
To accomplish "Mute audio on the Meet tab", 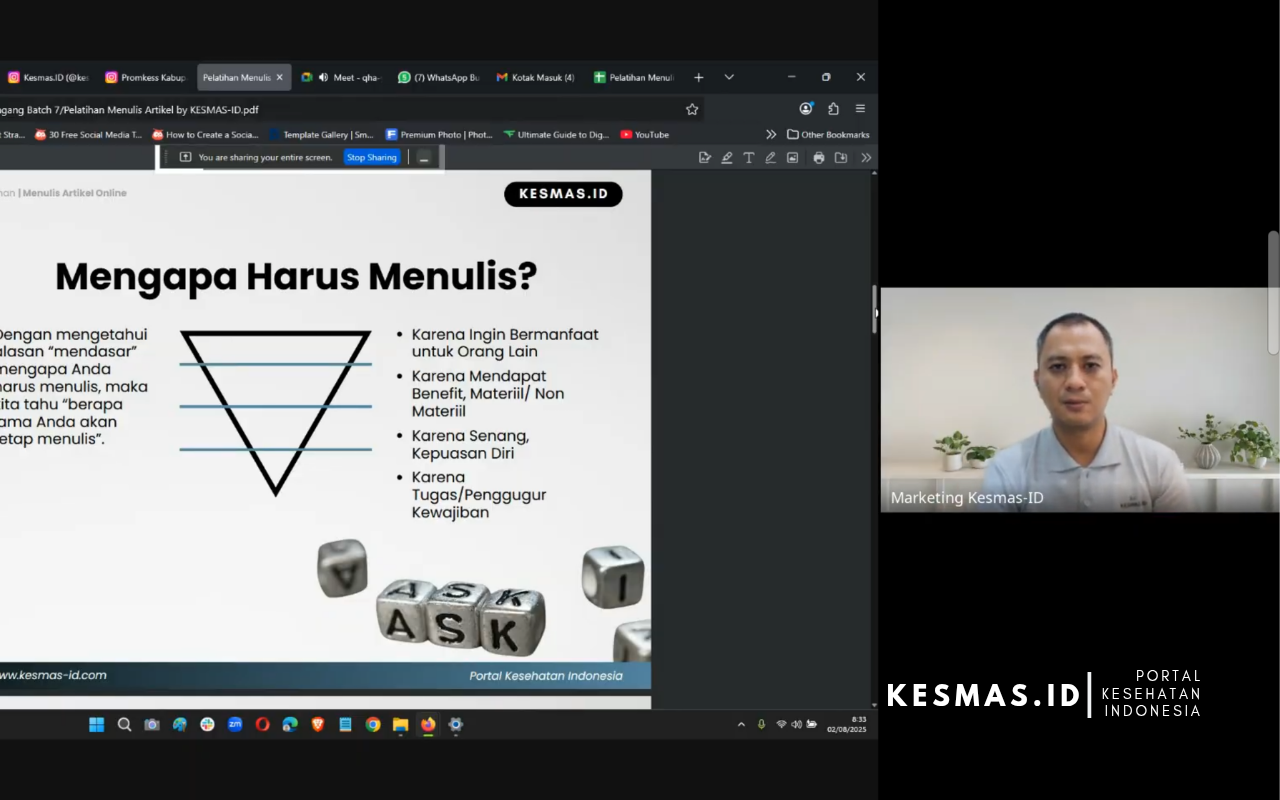I will pyautogui.click(x=323, y=77).
